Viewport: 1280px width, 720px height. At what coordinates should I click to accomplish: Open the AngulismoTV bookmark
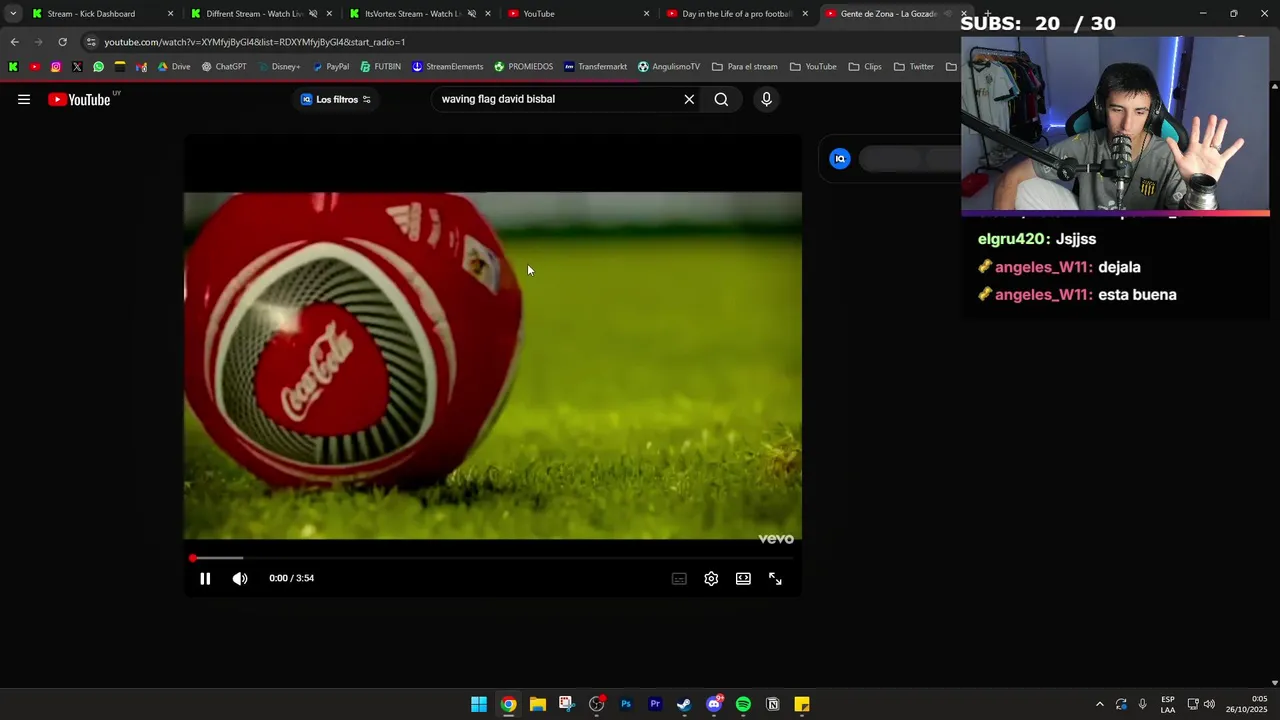669,67
